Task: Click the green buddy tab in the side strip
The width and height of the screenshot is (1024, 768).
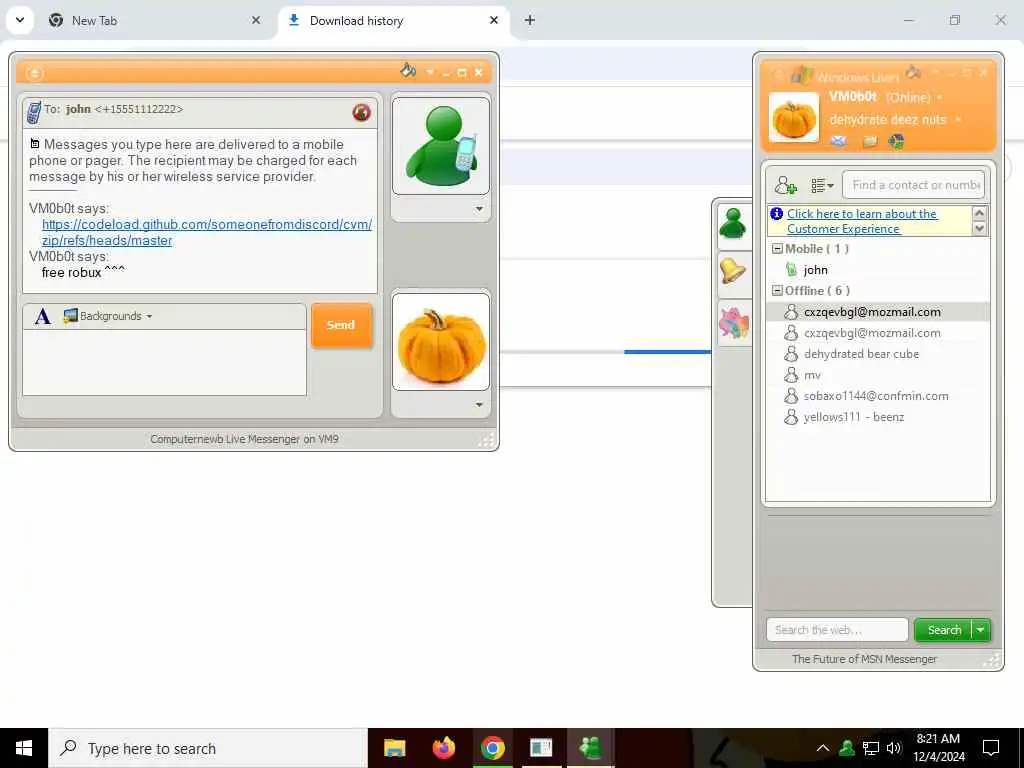Action: (733, 225)
